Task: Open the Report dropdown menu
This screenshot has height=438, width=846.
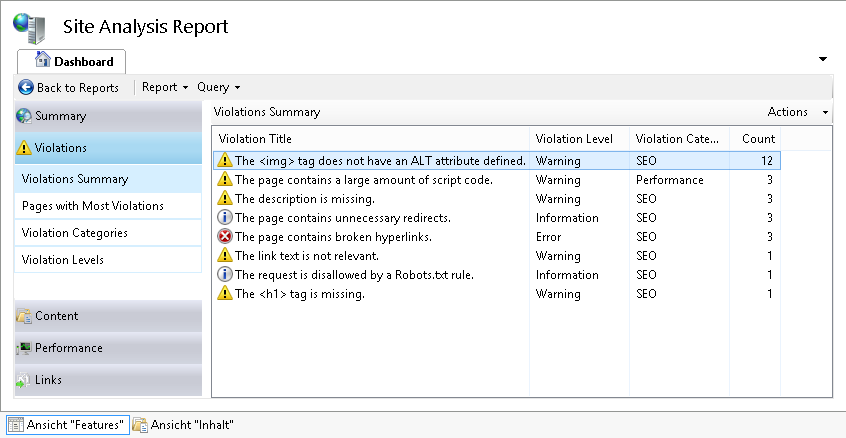Action: coord(165,88)
